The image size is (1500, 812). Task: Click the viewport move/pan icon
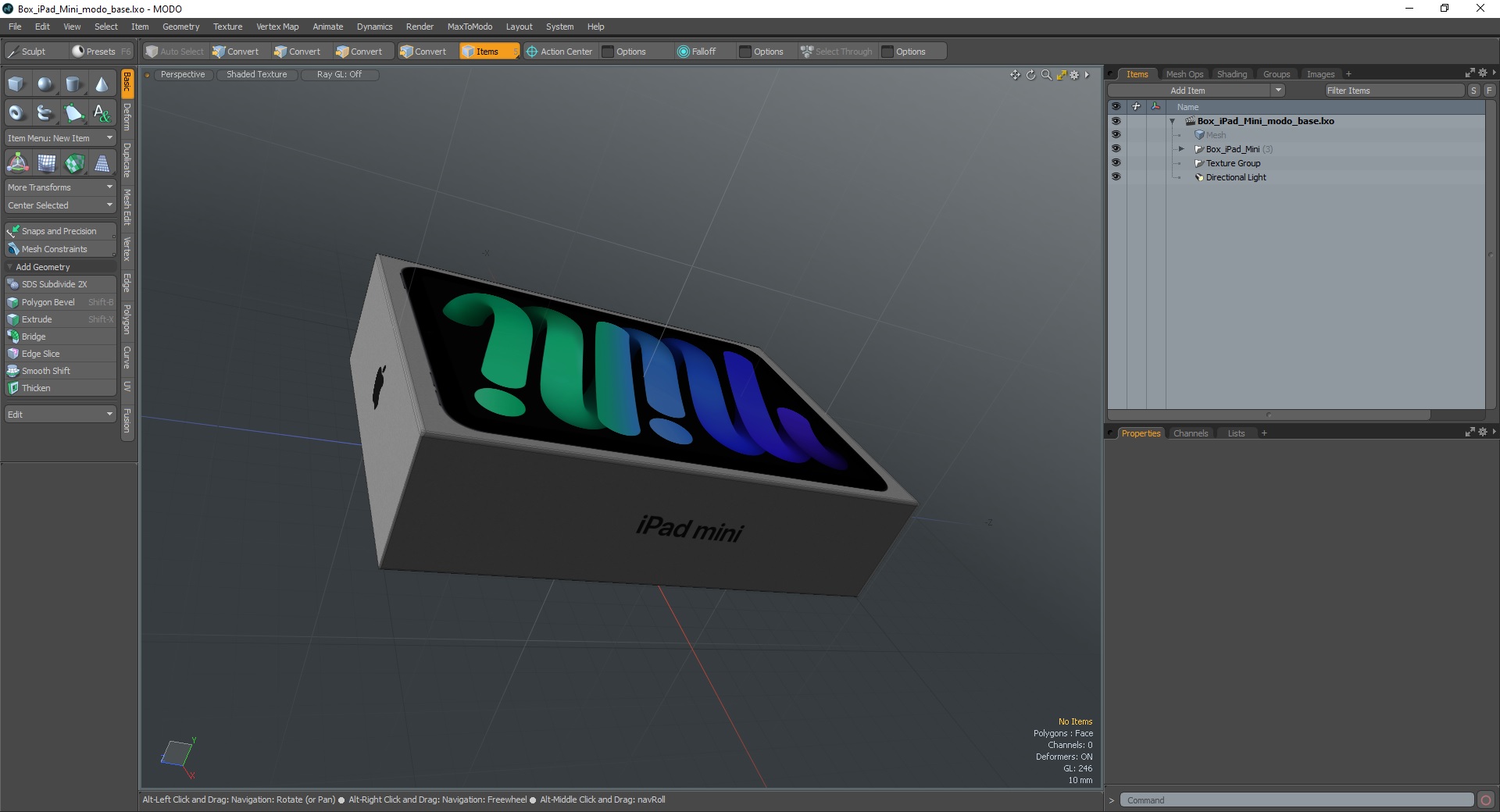1015,75
